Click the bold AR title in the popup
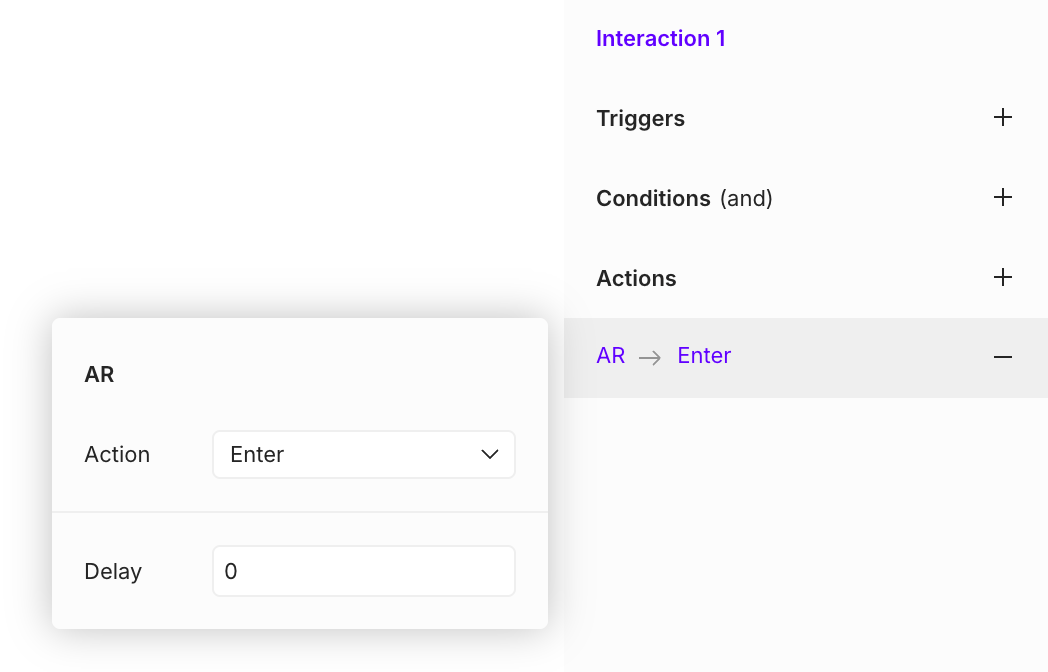1048x672 pixels. coord(99,375)
